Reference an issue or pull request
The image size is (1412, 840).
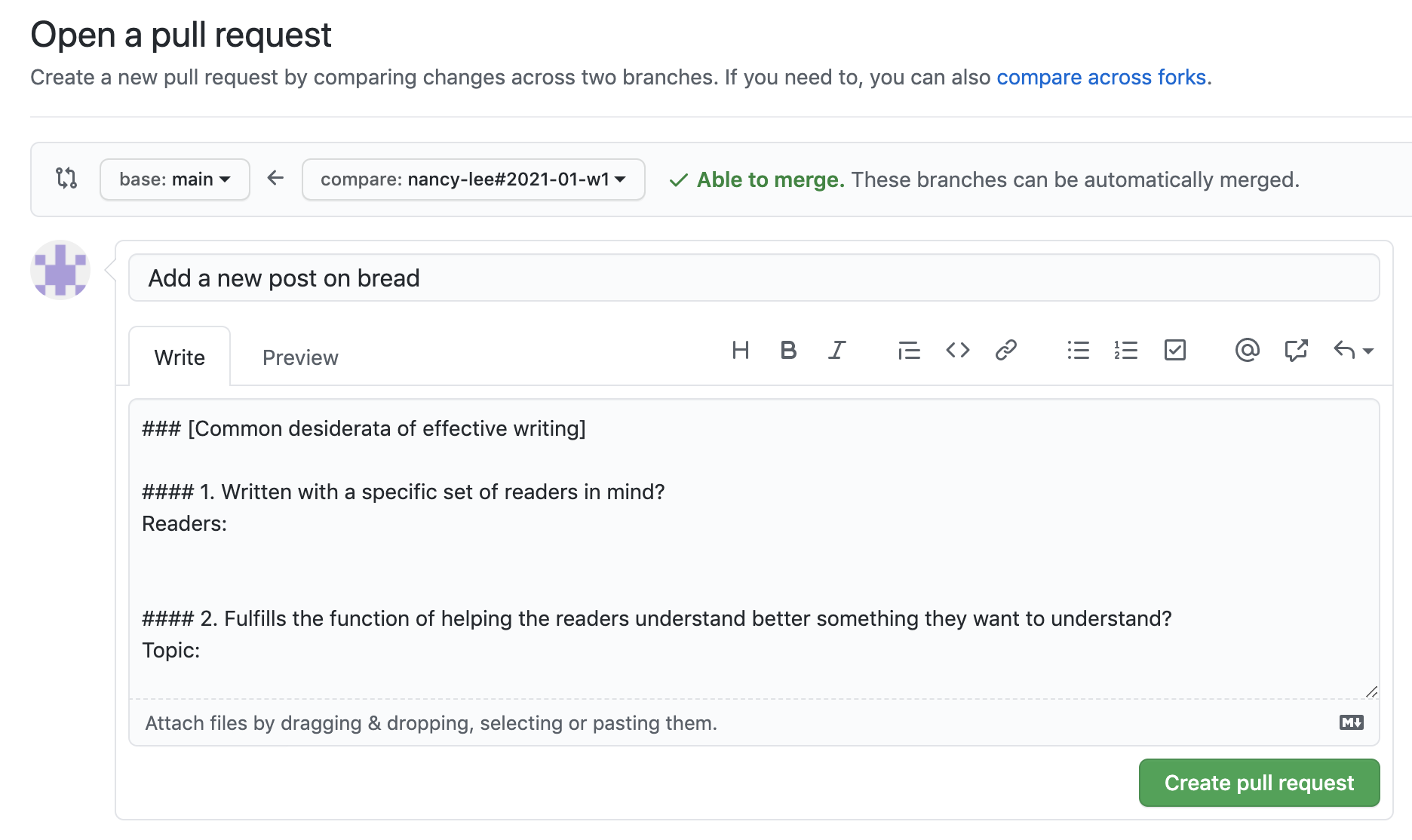(x=1295, y=350)
